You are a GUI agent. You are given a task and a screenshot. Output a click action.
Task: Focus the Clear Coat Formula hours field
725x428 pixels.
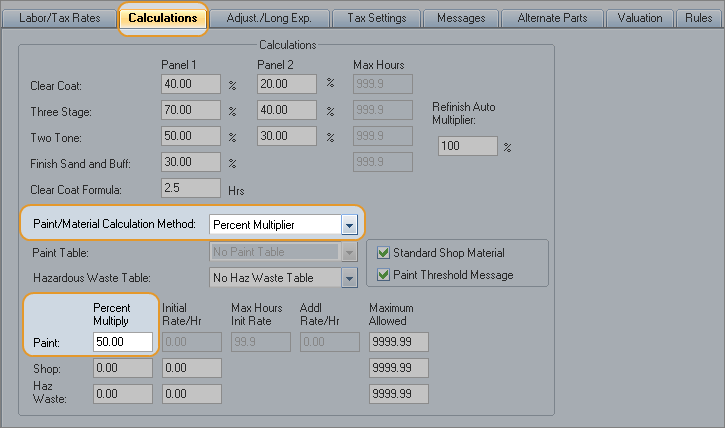191,188
